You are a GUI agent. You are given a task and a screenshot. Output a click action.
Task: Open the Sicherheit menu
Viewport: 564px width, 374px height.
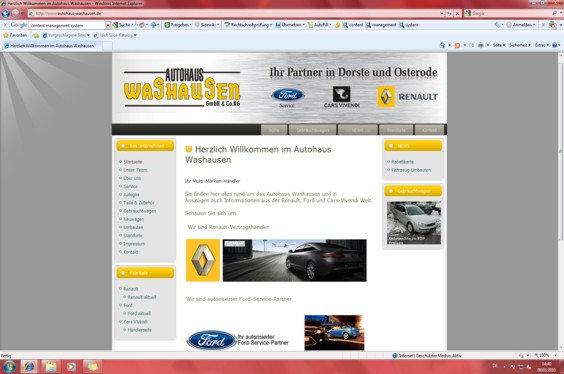(x=520, y=45)
